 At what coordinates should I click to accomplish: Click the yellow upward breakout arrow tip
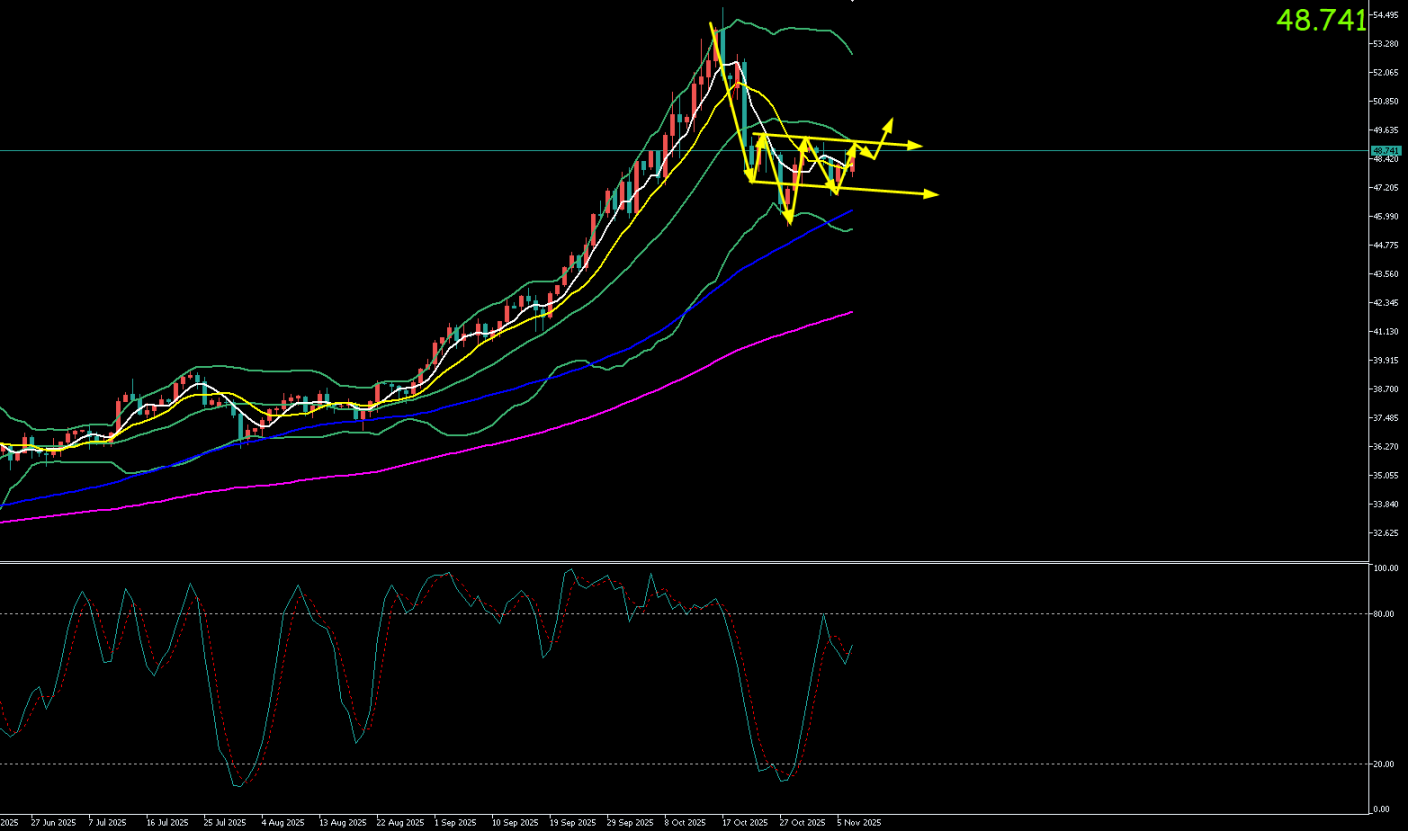coord(888,124)
